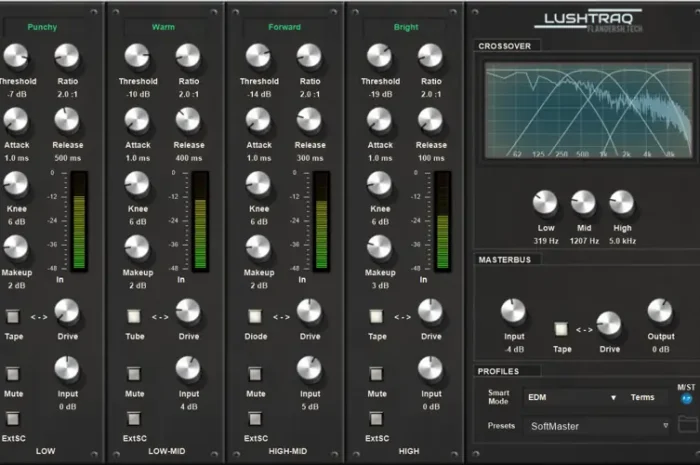Viewport: 700px width, 465px height.
Task: Open the Forward style selector on HIGH-MID band
Action: (x=285, y=27)
